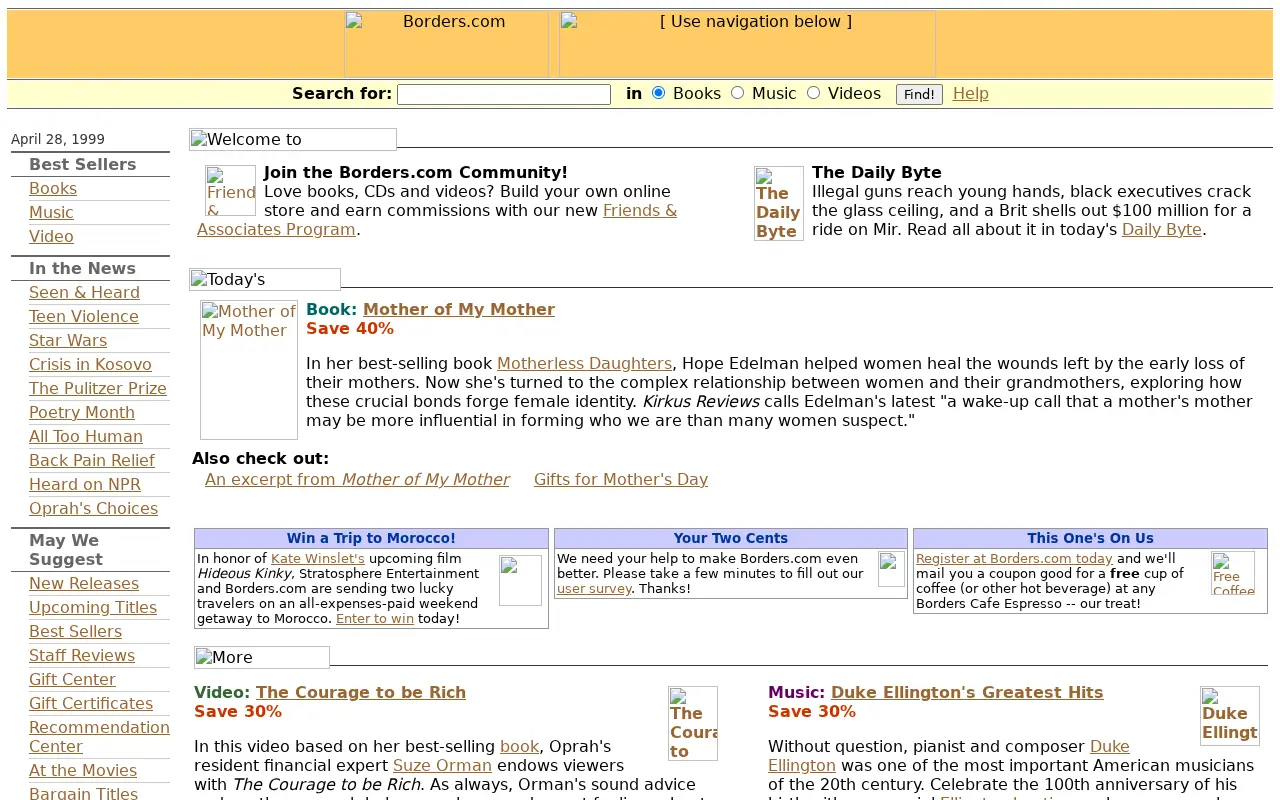The image size is (1280, 800).
Task: Select the Videos search radio button
Action: [x=813, y=93]
